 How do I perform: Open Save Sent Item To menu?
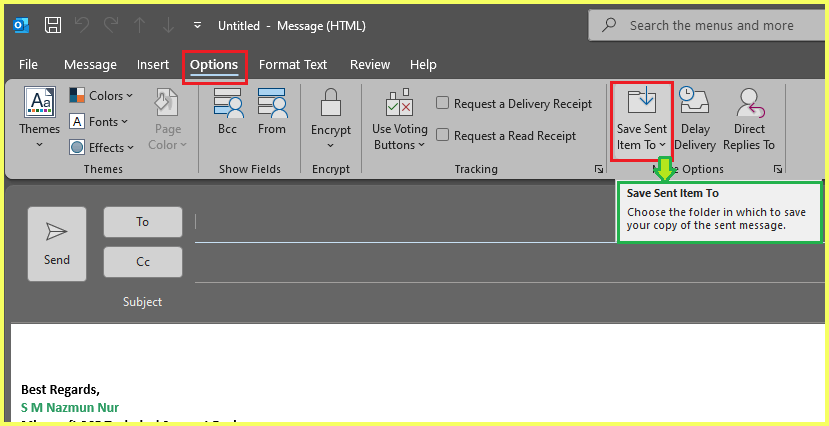point(642,120)
